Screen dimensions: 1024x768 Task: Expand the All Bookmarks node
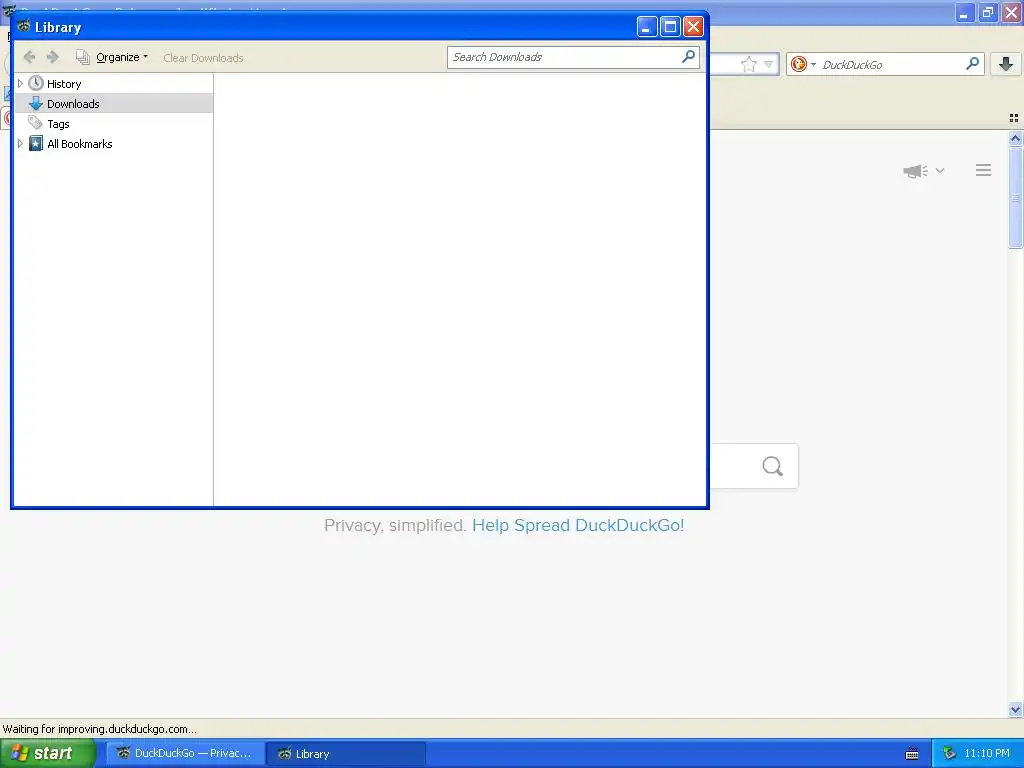tap(20, 144)
